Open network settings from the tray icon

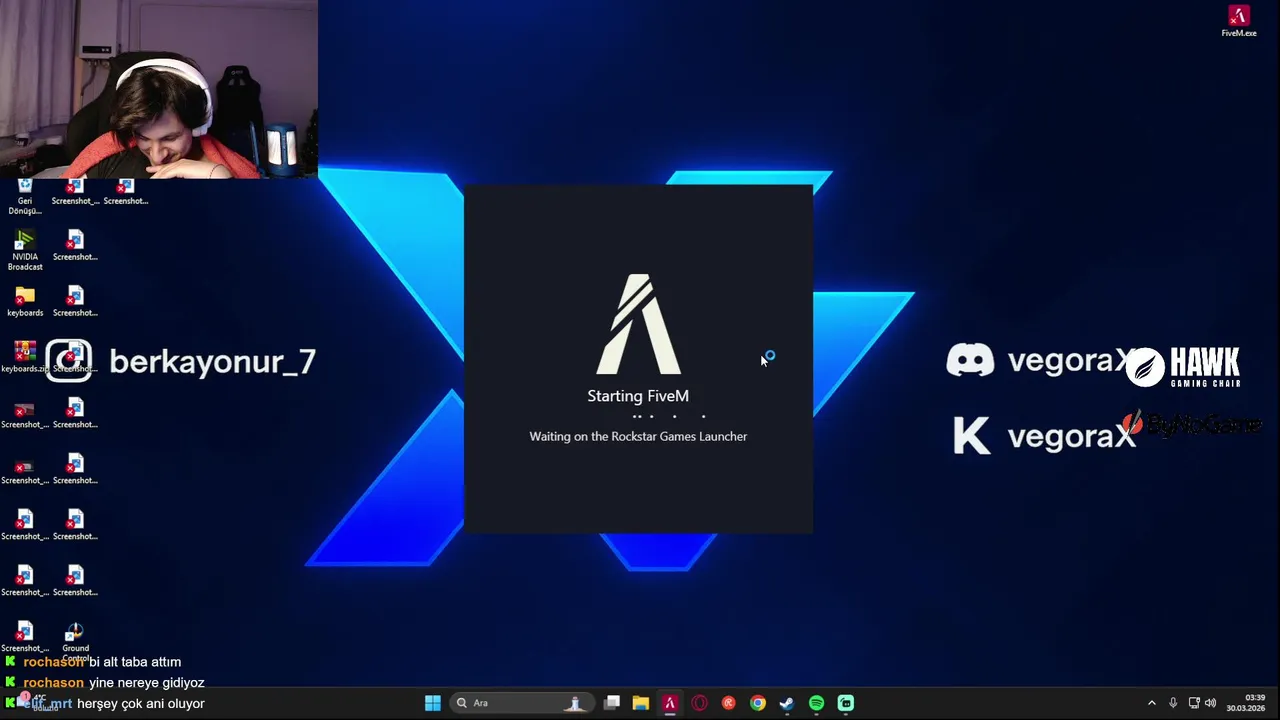tap(1194, 703)
